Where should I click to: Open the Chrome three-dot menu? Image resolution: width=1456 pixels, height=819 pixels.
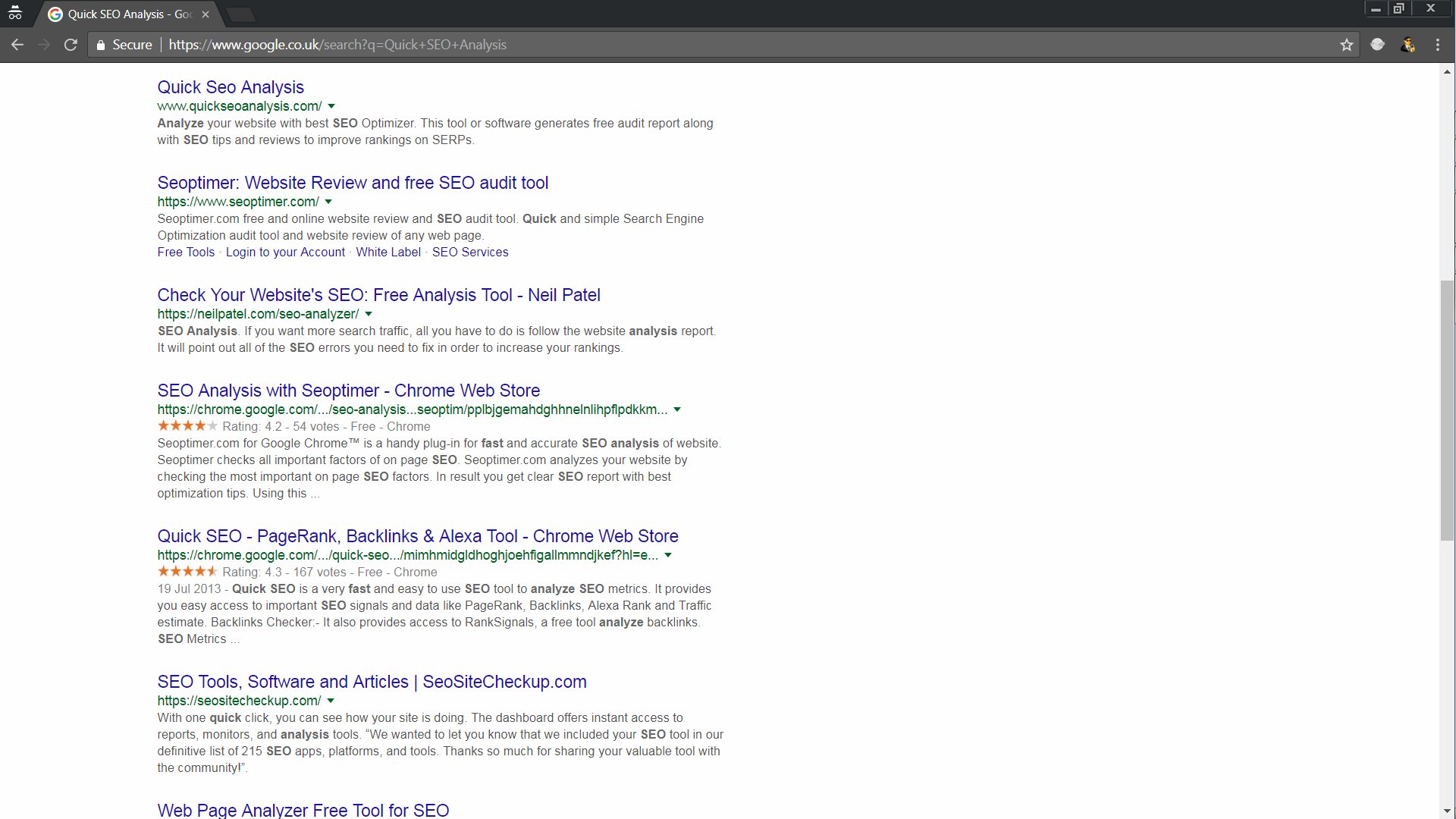click(x=1438, y=45)
